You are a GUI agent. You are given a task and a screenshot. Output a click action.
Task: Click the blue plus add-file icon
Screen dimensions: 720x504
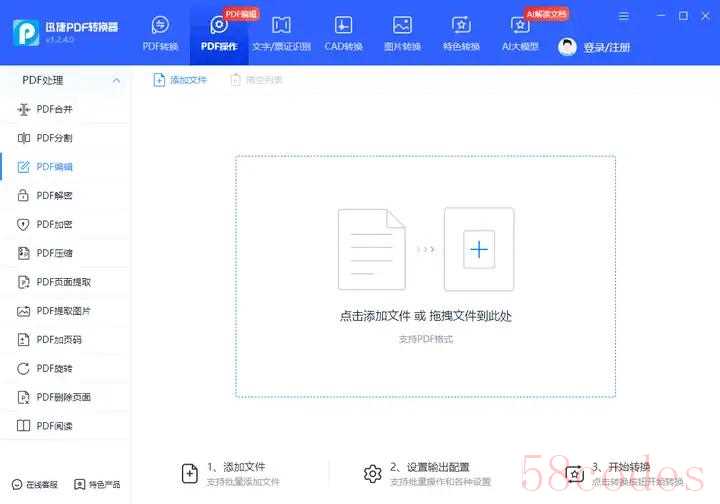point(479,249)
